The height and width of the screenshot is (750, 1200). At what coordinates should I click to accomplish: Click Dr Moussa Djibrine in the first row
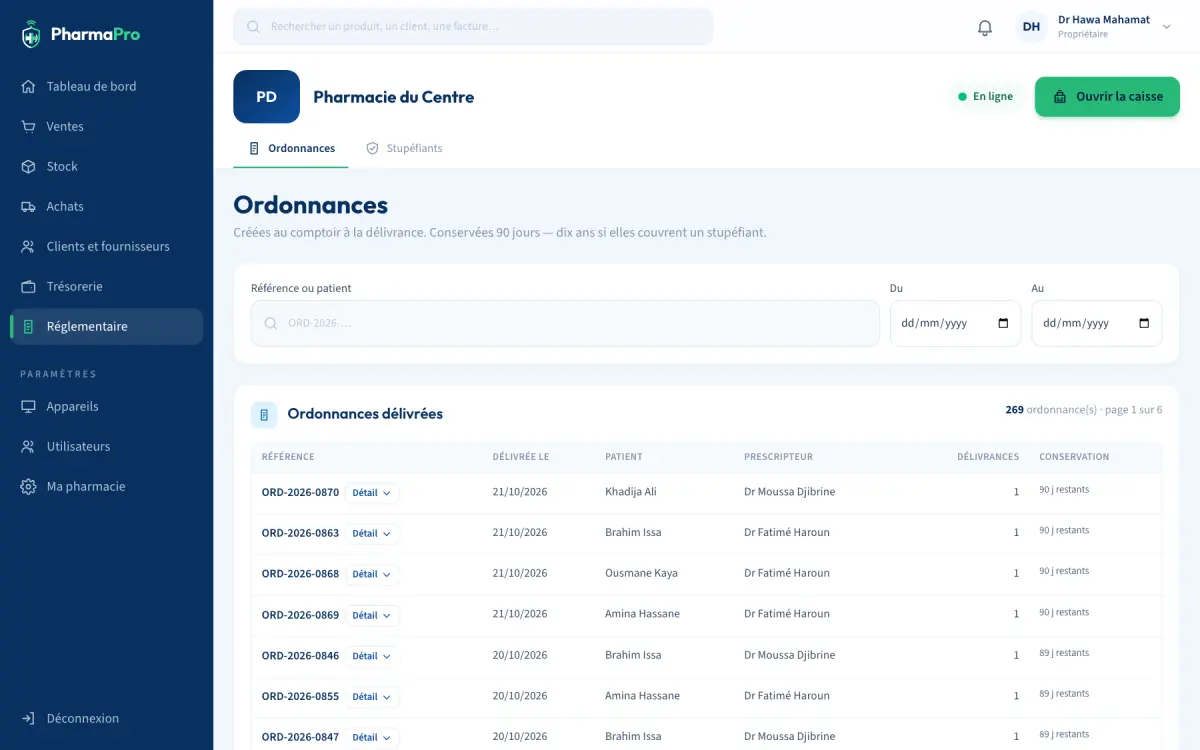(789, 492)
